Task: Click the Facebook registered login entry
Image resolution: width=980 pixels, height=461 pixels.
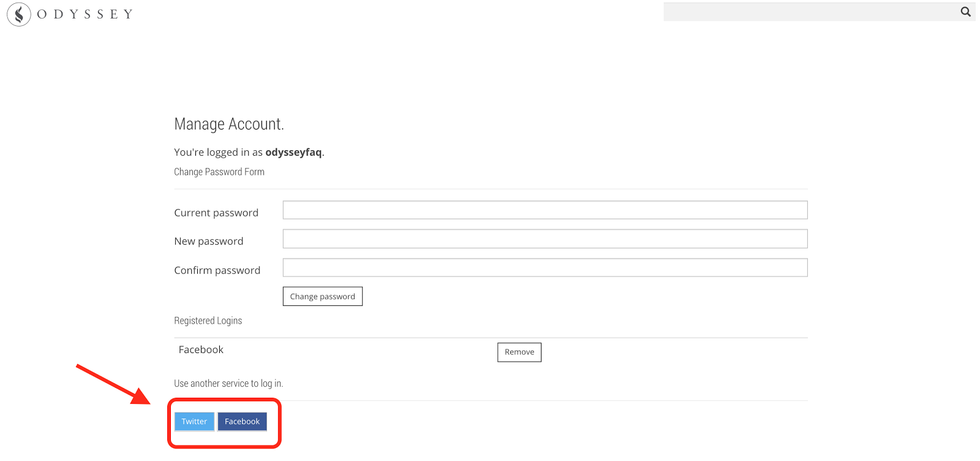Action: click(x=201, y=350)
